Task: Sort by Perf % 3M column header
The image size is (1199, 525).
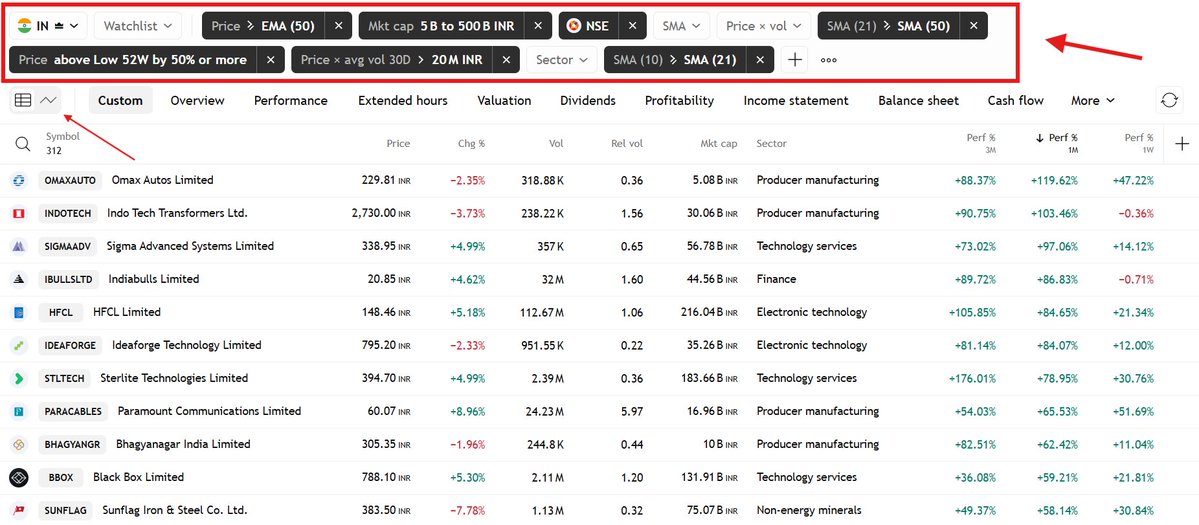Action: pos(980,144)
